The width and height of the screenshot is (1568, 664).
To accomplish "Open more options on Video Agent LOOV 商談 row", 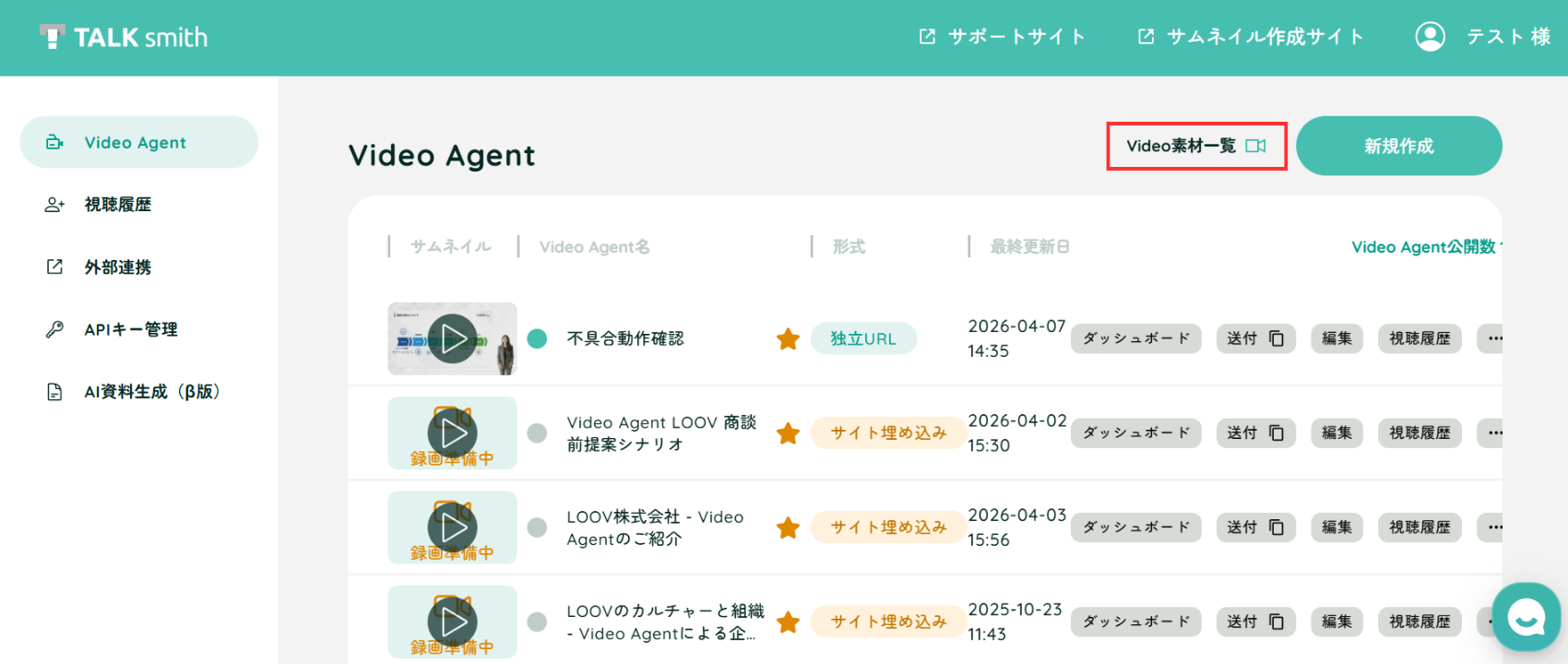I will tap(1491, 433).
